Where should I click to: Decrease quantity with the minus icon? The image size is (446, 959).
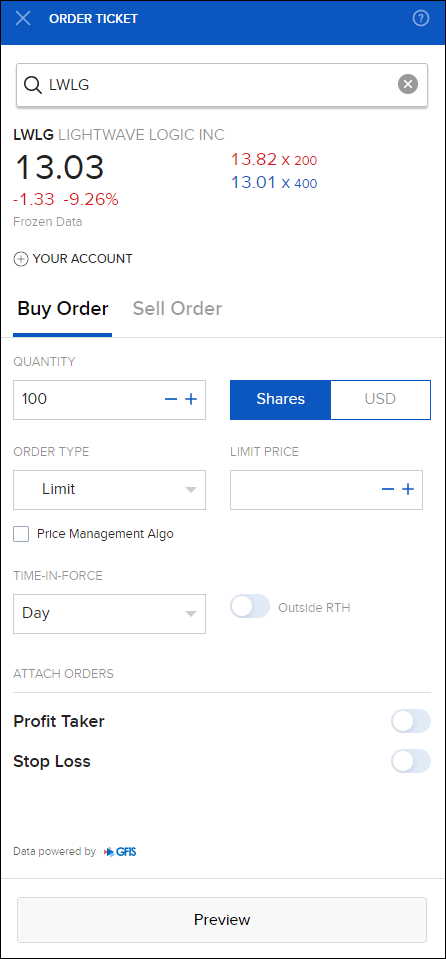171,399
